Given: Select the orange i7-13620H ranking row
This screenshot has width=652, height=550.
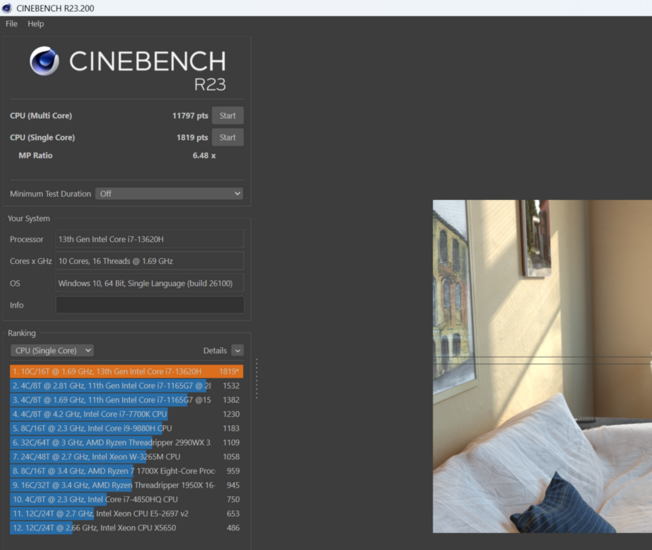Looking at the screenshot, I should click(125, 371).
